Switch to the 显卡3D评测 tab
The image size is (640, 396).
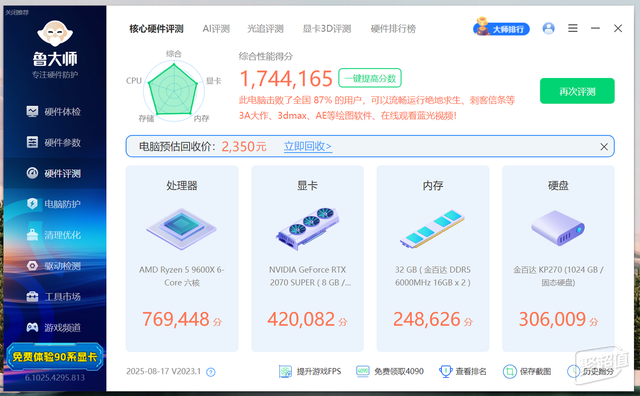(327, 29)
